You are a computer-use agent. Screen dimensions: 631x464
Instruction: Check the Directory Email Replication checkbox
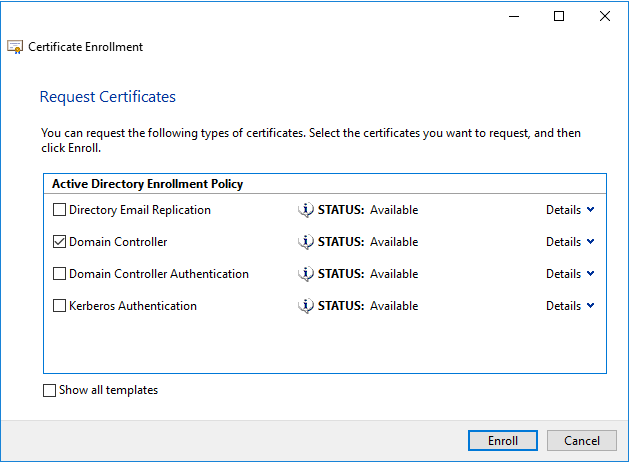(x=60, y=210)
